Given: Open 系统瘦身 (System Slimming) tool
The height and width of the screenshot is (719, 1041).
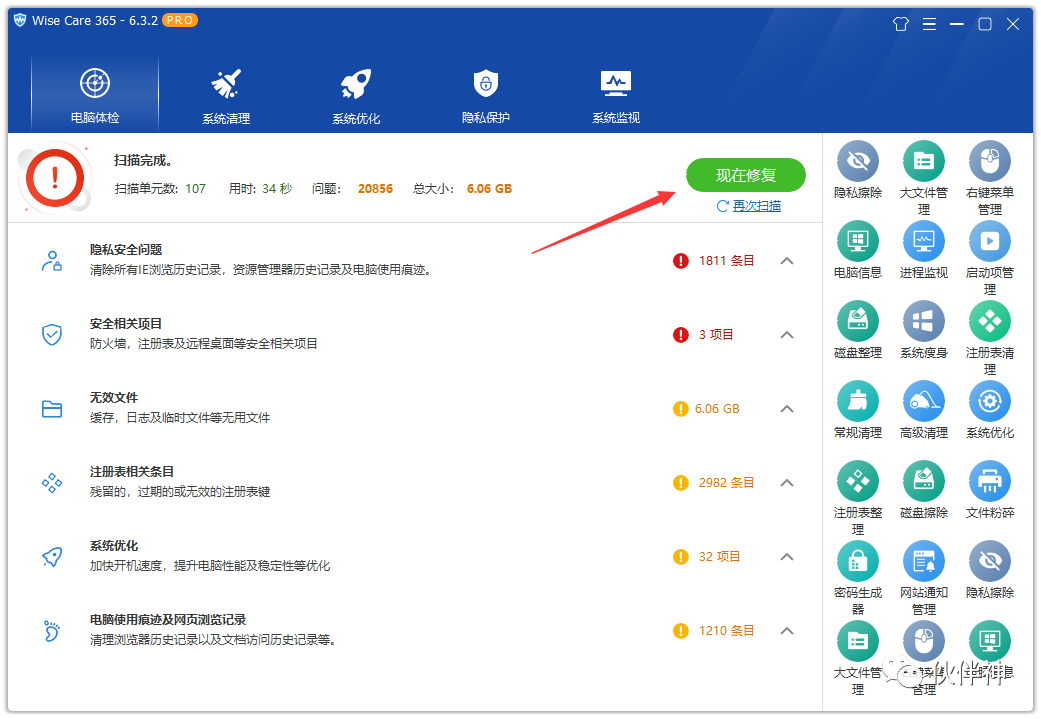Looking at the screenshot, I should (x=923, y=321).
